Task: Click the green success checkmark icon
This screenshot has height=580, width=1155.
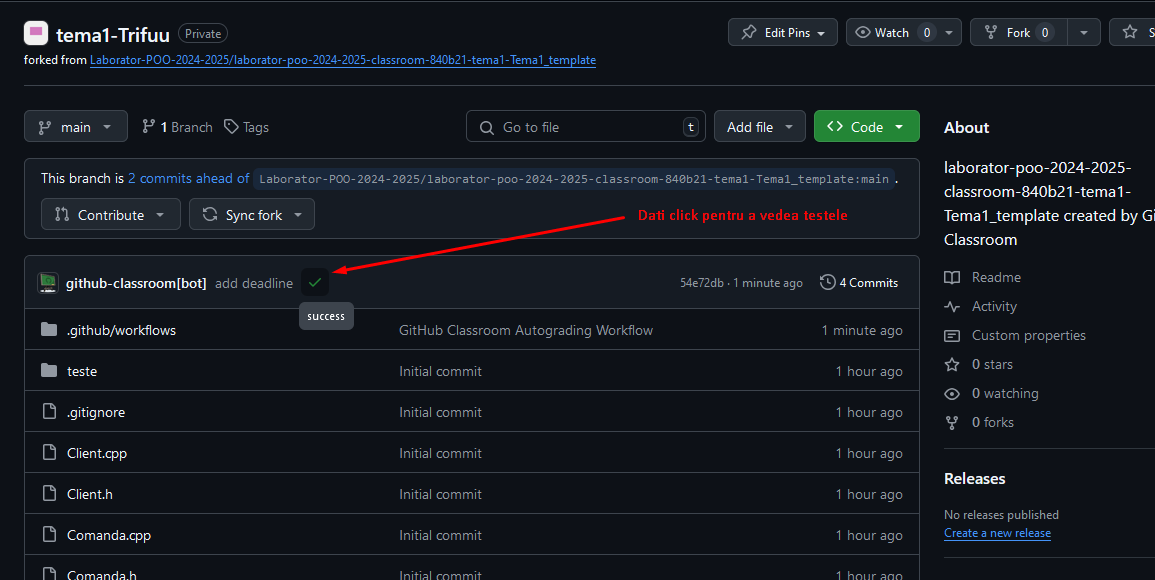Action: [315, 283]
